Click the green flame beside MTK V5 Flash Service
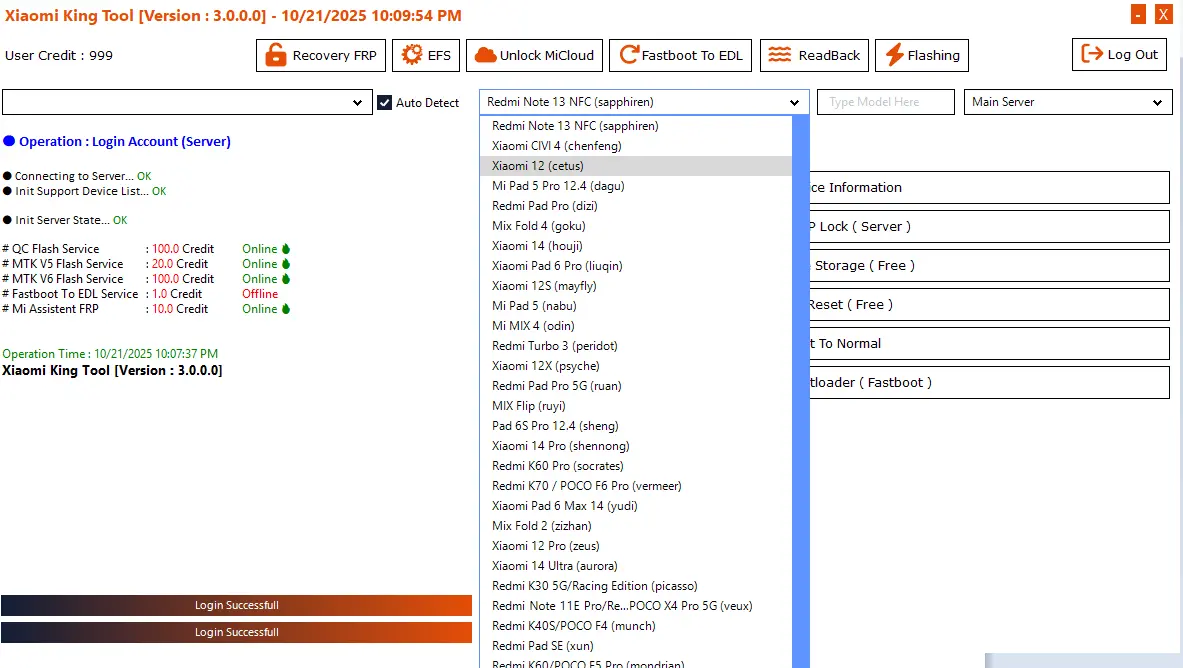This screenshot has width=1183, height=668. (x=286, y=263)
